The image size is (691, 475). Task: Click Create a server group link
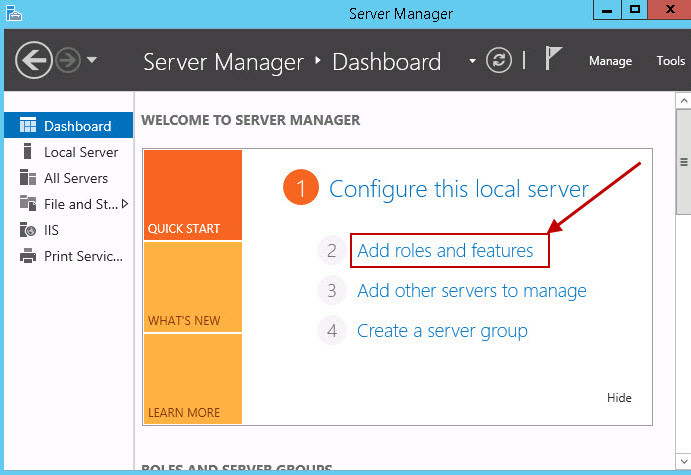pyautogui.click(x=442, y=331)
